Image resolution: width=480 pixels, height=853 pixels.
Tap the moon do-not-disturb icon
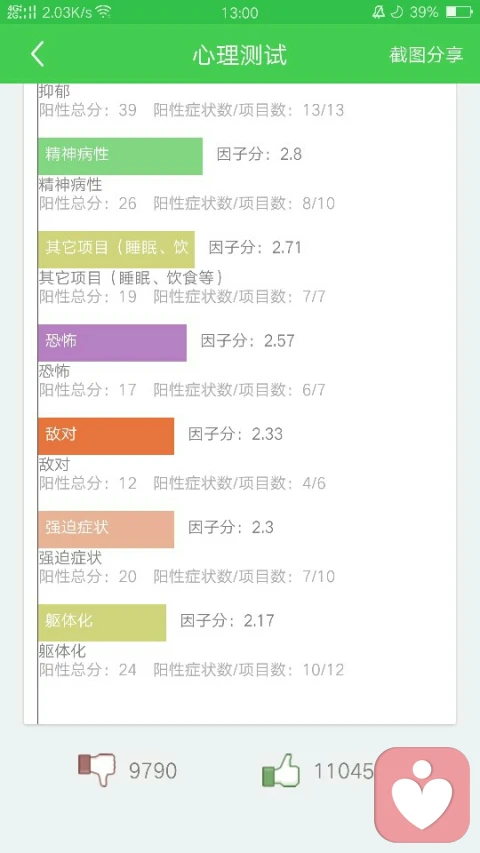pyautogui.click(x=397, y=12)
